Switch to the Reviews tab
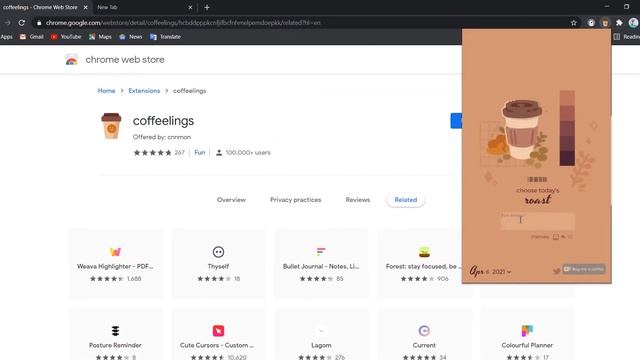Screen dimensions: 640x360 click(358, 200)
